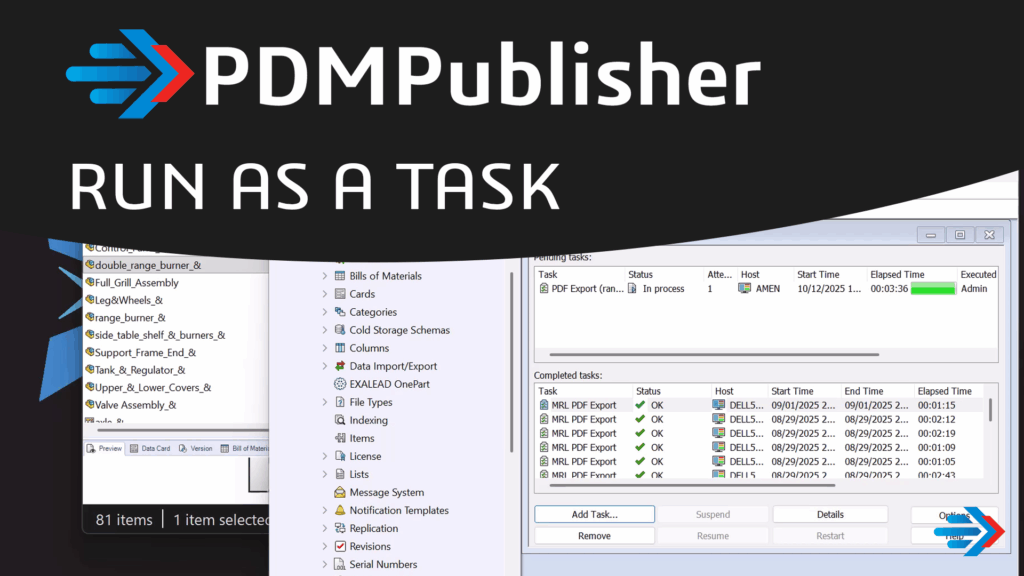The width and height of the screenshot is (1024, 576).
Task: Click the Leg&Wheels_& assembly icon
Action: coord(90,300)
